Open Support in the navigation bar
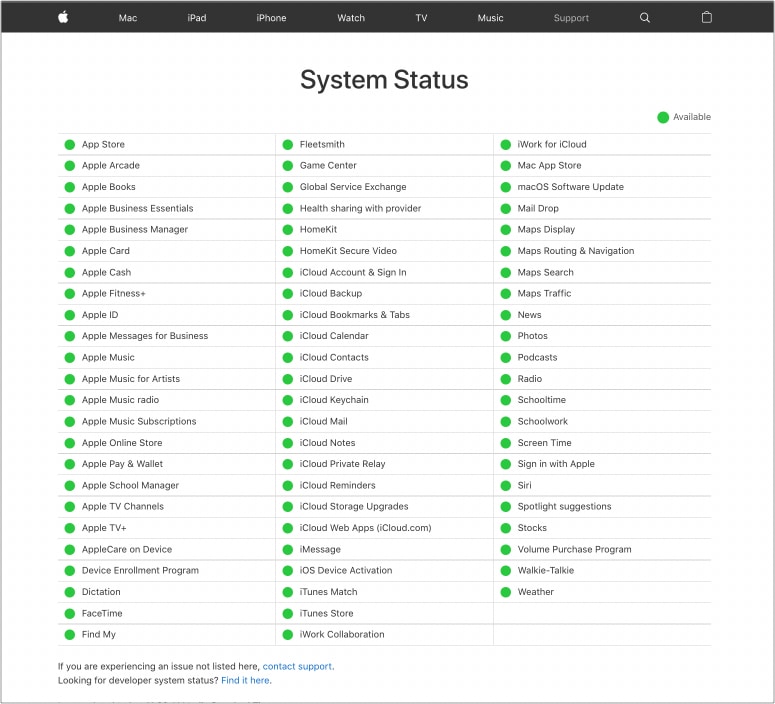This screenshot has width=775, height=704. pyautogui.click(x=571, y=18)
